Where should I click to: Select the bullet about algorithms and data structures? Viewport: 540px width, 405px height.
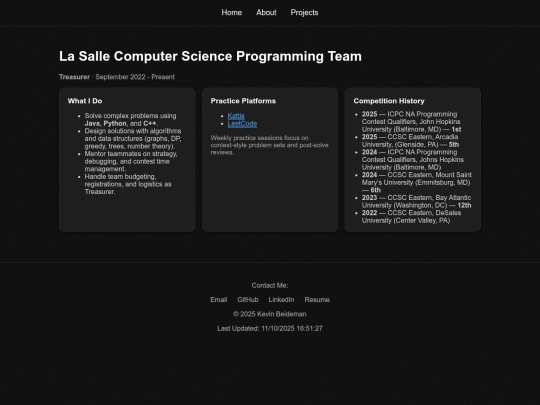click(133, 138)
